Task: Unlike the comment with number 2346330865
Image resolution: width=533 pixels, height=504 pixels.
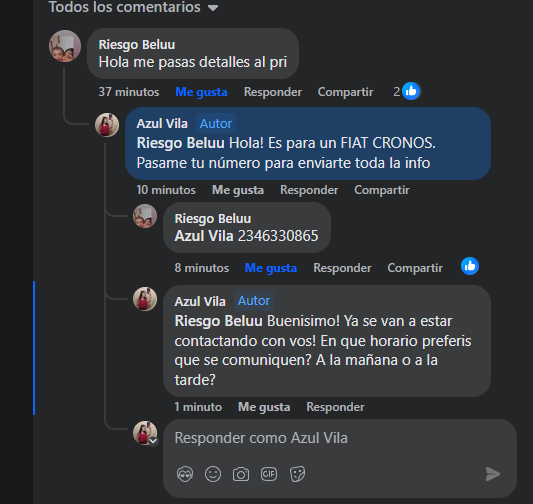Action: 271,268
